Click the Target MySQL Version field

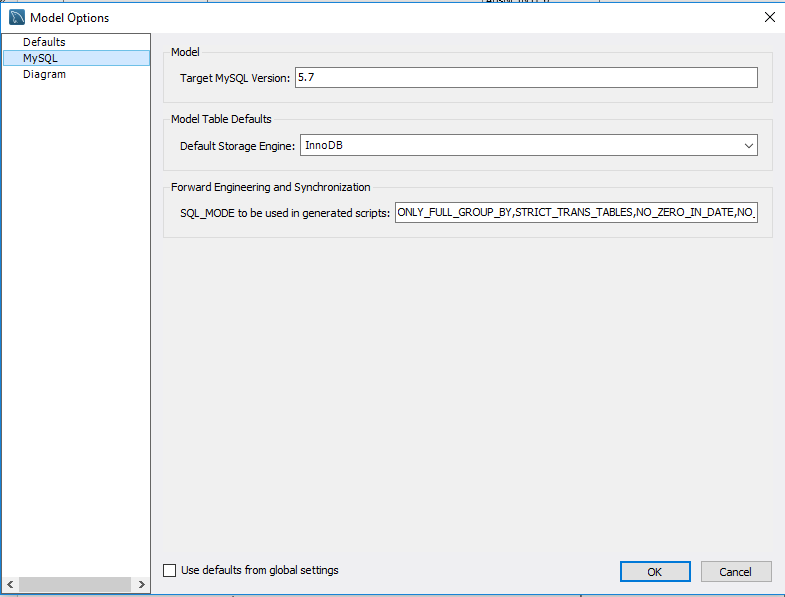click(526, 78)
